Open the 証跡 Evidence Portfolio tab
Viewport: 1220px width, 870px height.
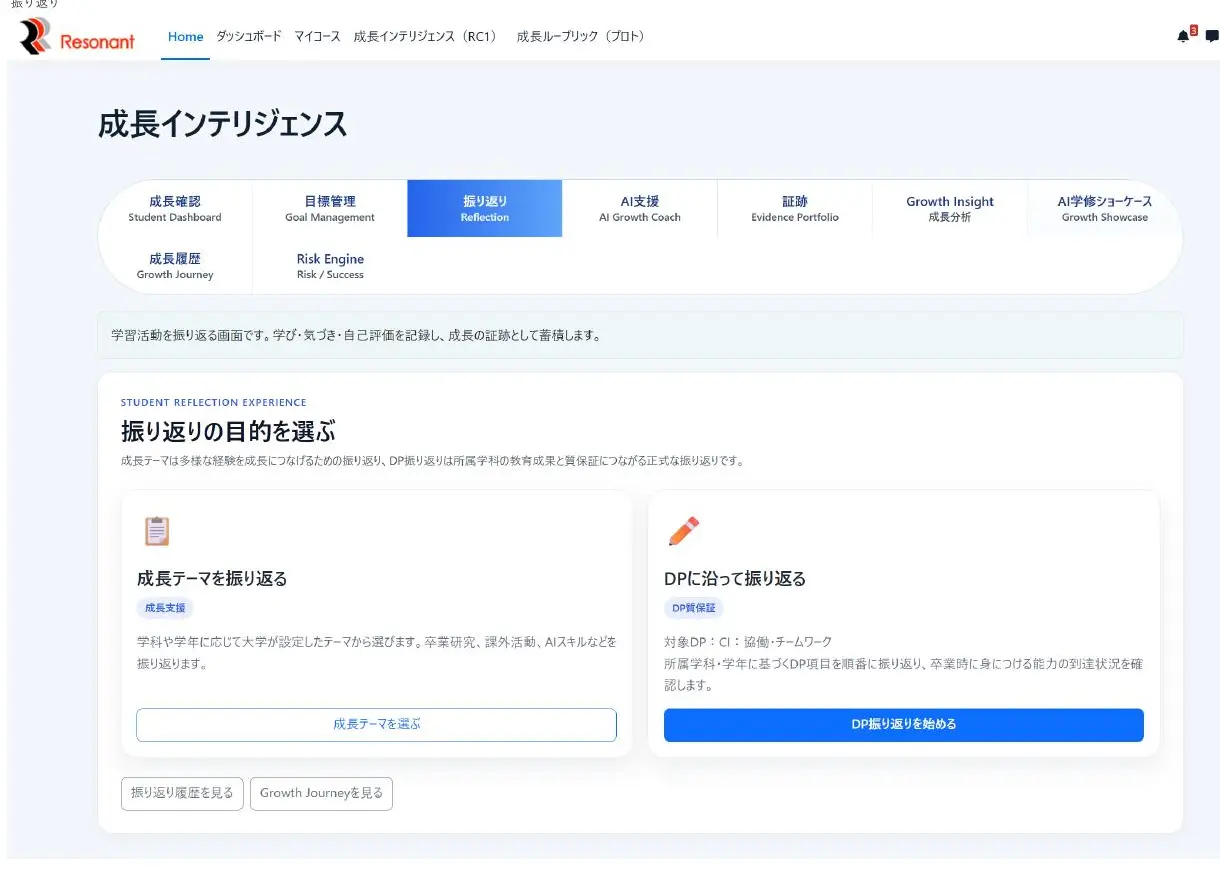pyautogui.click(x=795, y=208)
